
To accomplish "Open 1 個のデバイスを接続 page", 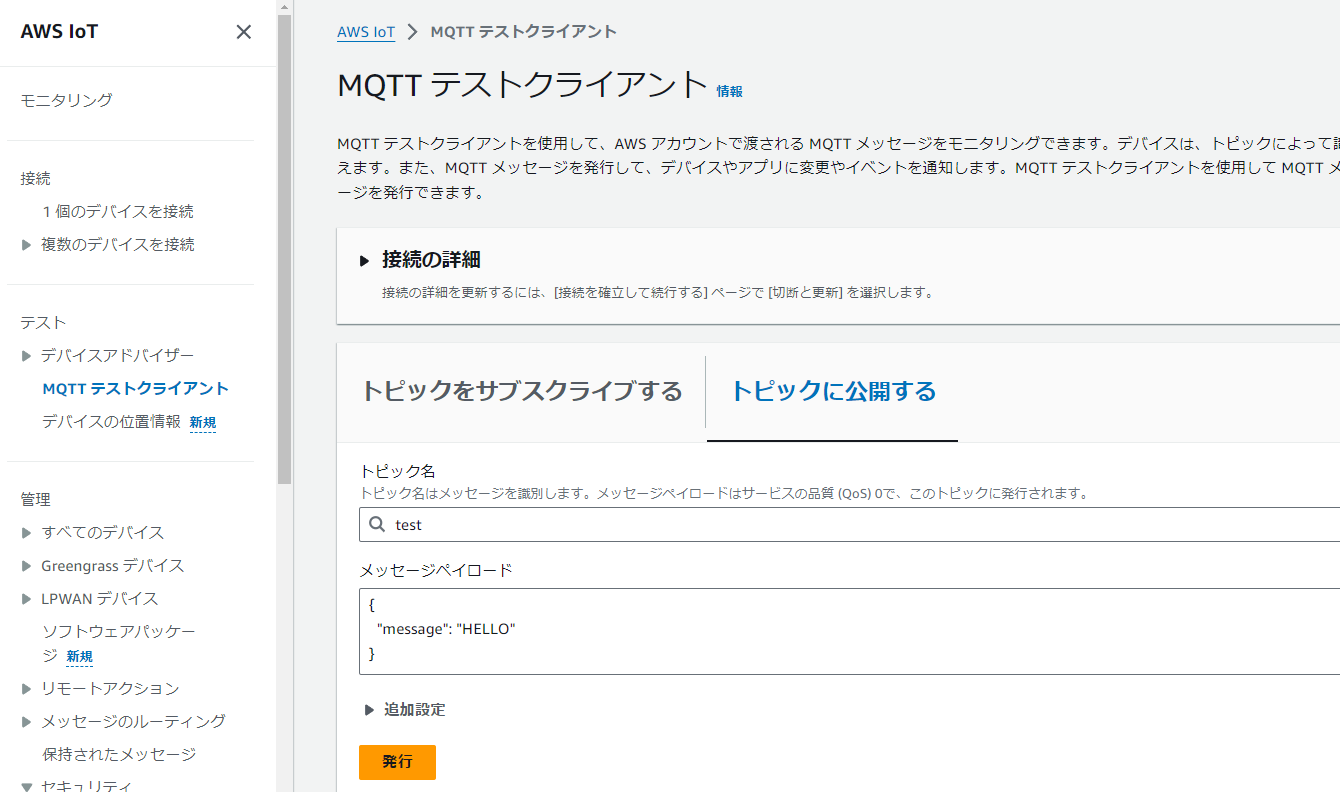I will pyautogui.click(x=118, y=212).
